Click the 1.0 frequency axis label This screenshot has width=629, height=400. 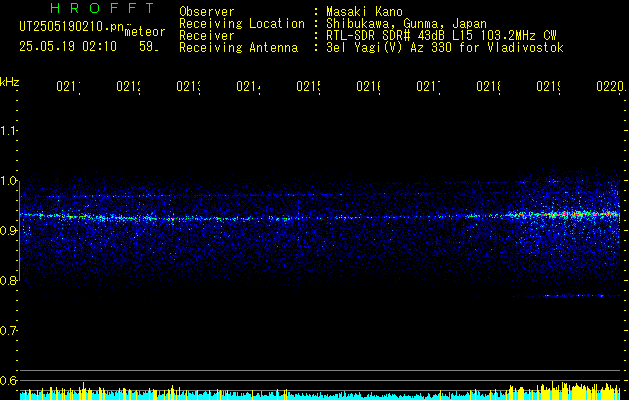tap(9, 181)
